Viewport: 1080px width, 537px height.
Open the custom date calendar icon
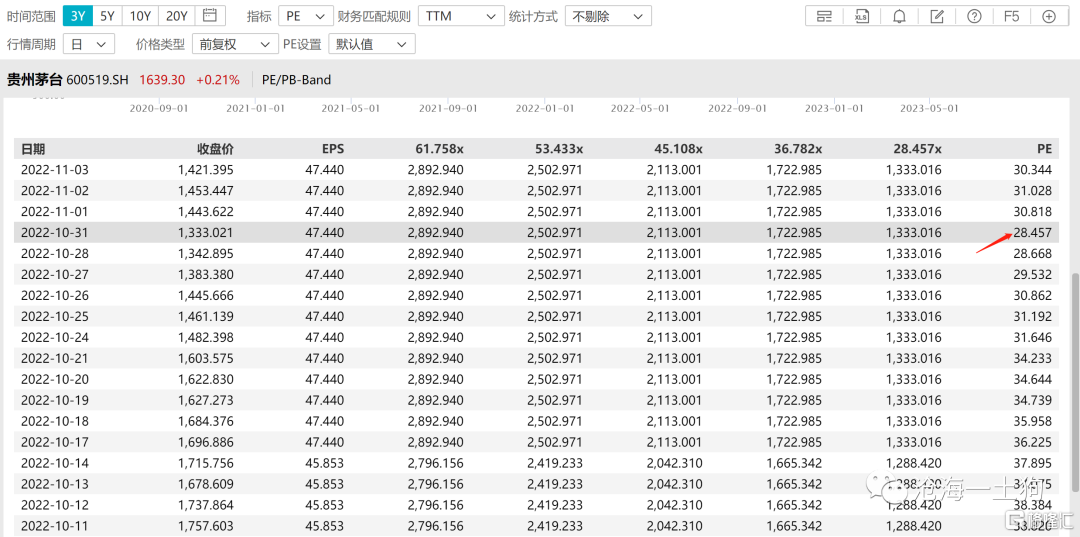(x=211, y=15)
